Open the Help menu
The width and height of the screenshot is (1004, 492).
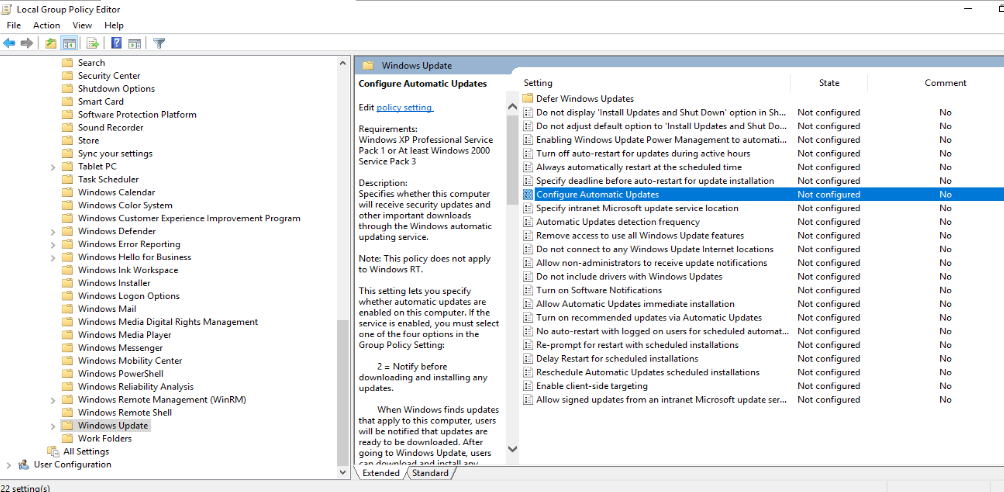114,26
